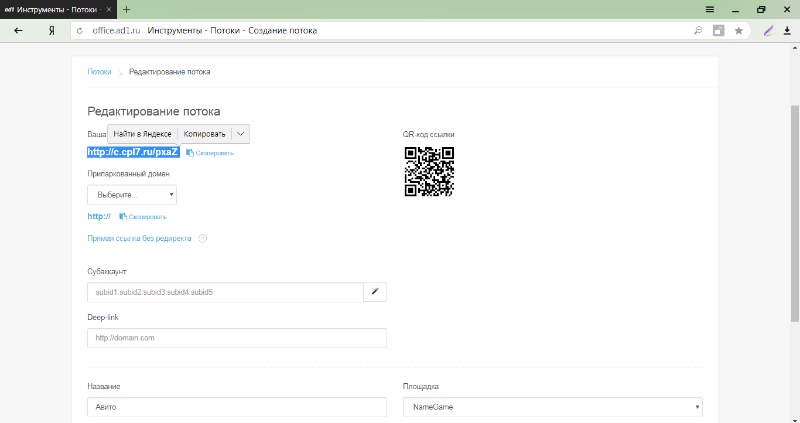Choose 'Копировать' in selection popup
Image resolution: width=800 pixels, height=423 pixels.
[204, 134]
